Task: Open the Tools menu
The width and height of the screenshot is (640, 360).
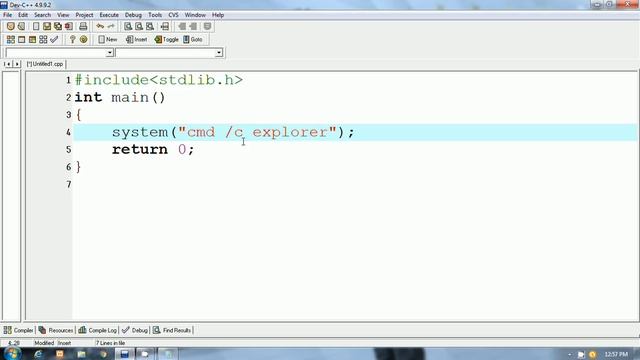Action: tap(155, 15)
